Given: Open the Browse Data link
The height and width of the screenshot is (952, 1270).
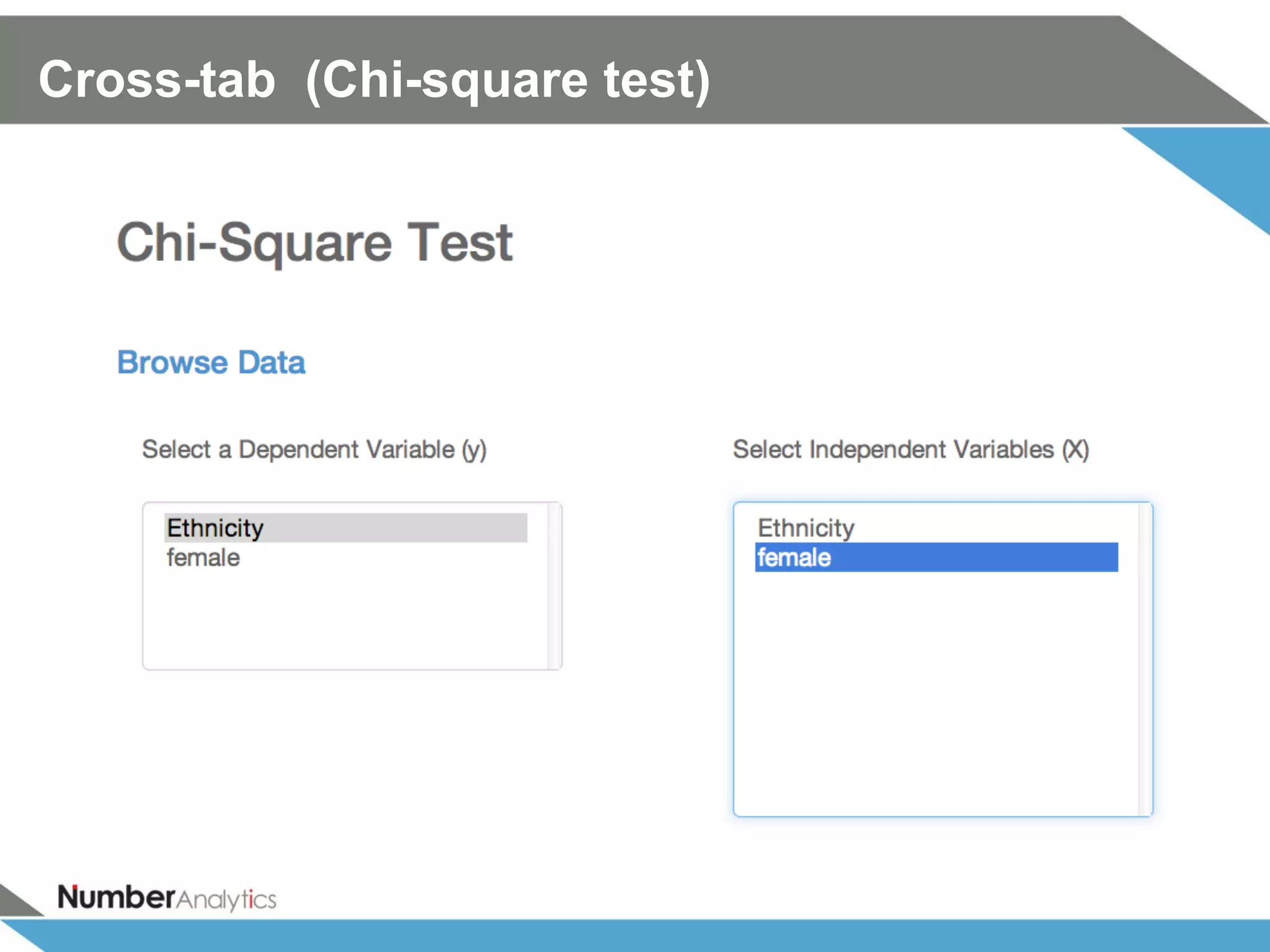Looking at the screenshot, I should point(211,363).
